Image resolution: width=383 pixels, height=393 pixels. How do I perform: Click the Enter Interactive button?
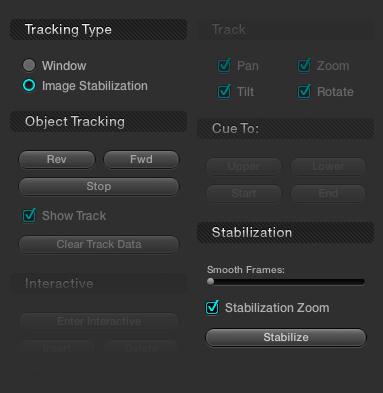99,321
